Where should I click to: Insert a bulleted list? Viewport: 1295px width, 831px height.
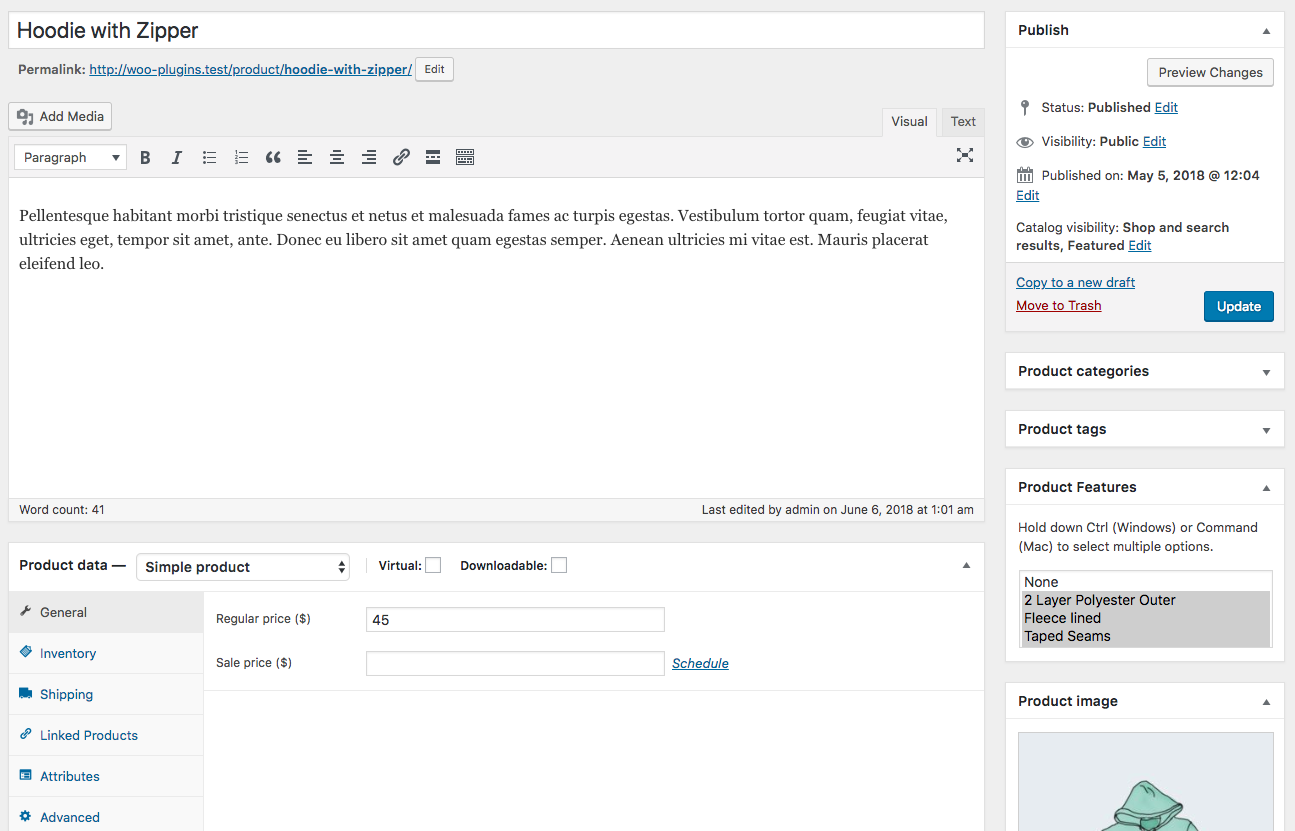pyautogui.click(x=209, y=157)
